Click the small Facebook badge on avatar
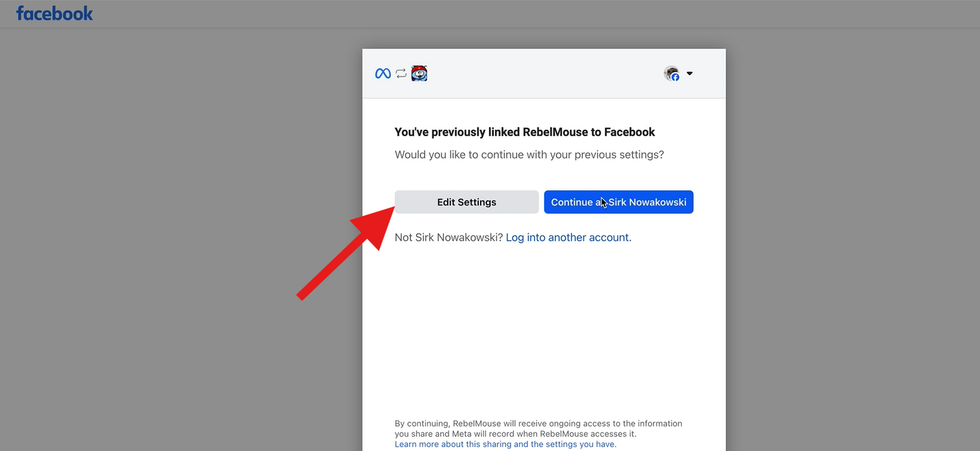980x451 pixels. [x=676, y=78]
